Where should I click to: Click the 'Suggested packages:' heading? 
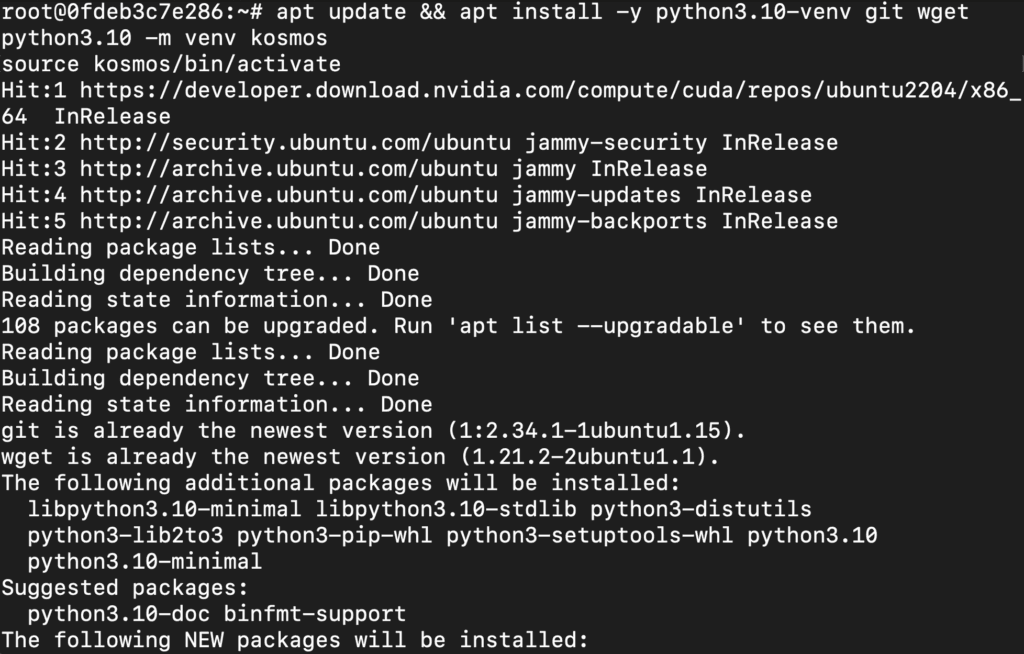(125, 587)
